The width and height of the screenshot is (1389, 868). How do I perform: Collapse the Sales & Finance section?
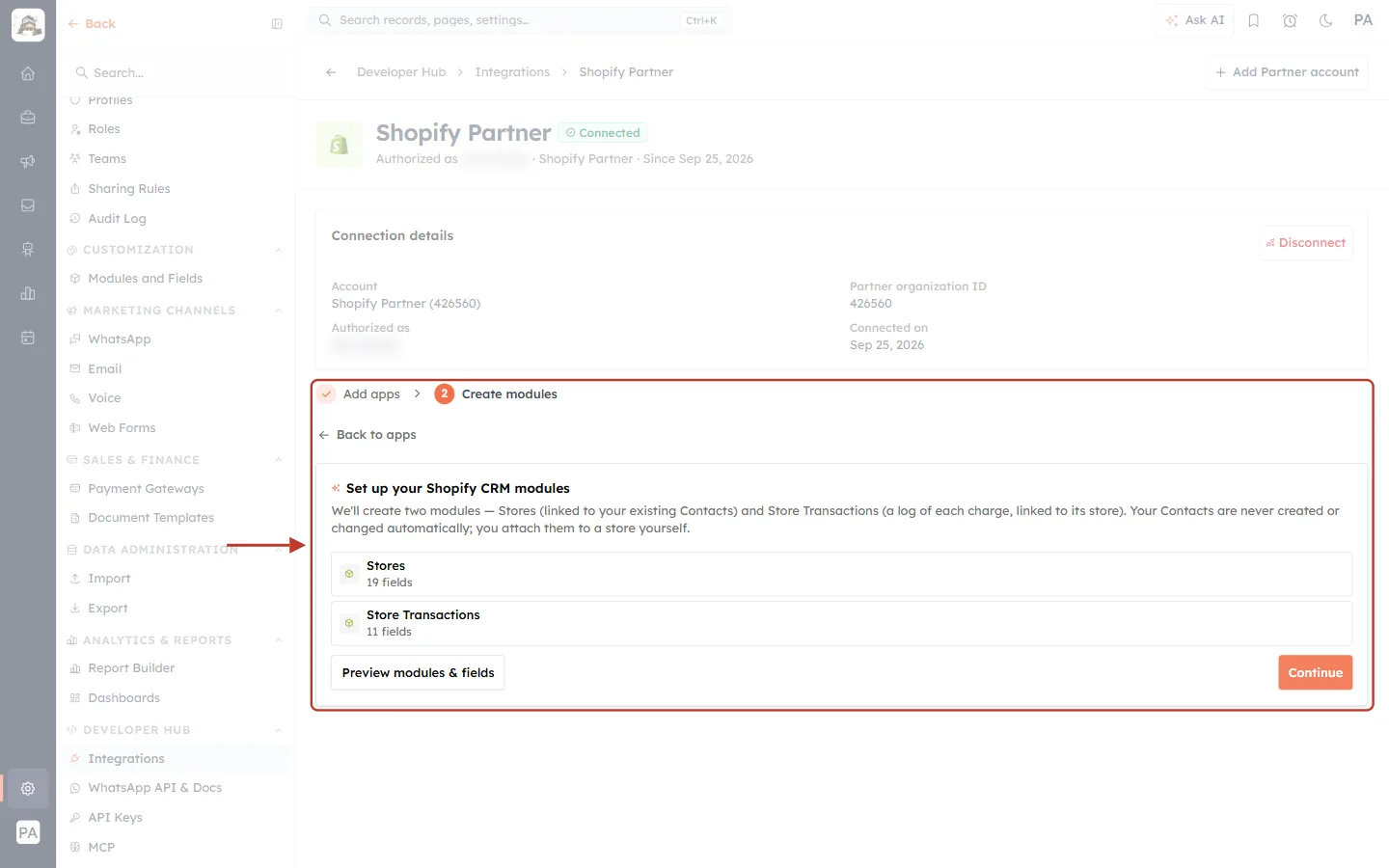click(x=278, y=460)
